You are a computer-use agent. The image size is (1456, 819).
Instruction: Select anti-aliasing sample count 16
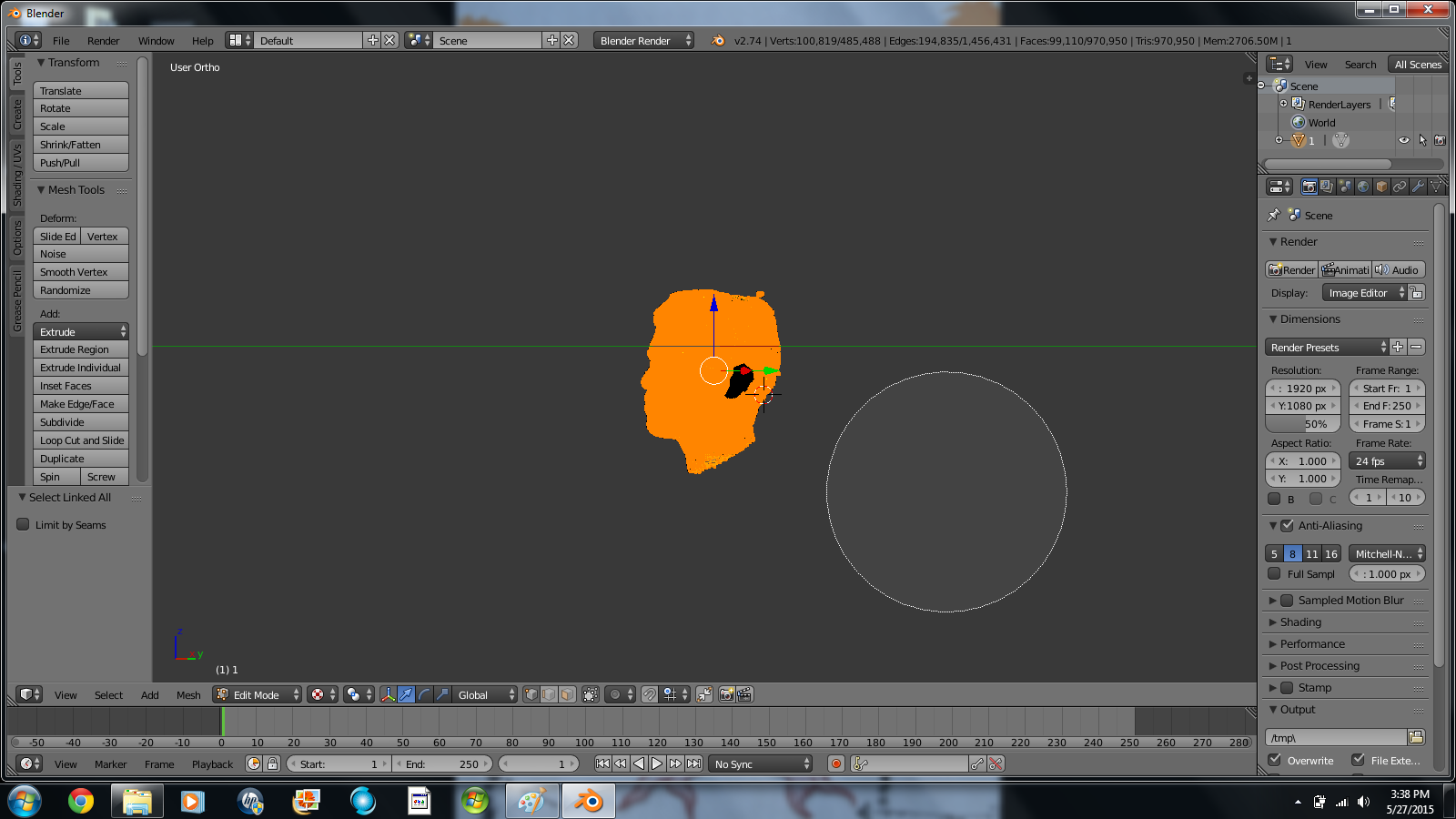(x=1330, y=553)
